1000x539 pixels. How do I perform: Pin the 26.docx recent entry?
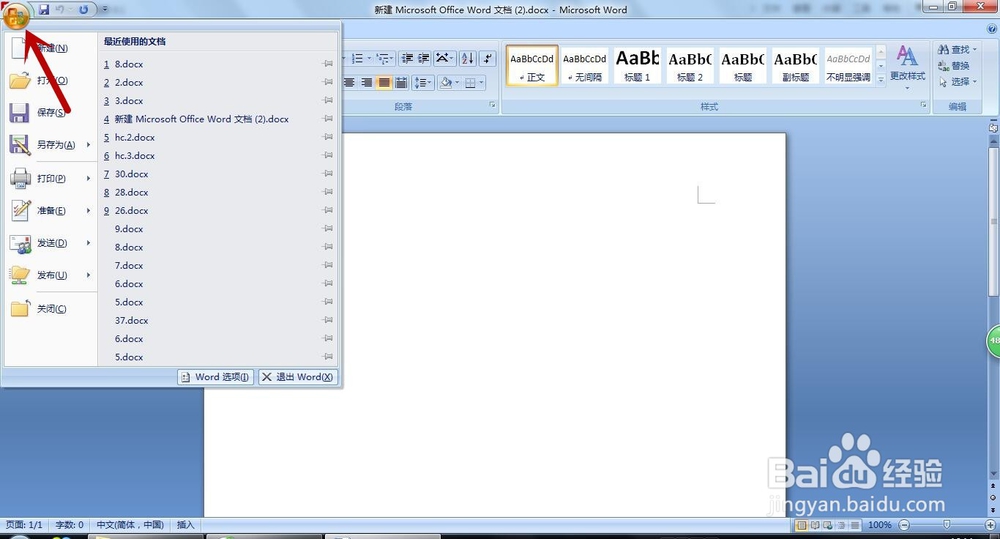click(x=328, y=210)
